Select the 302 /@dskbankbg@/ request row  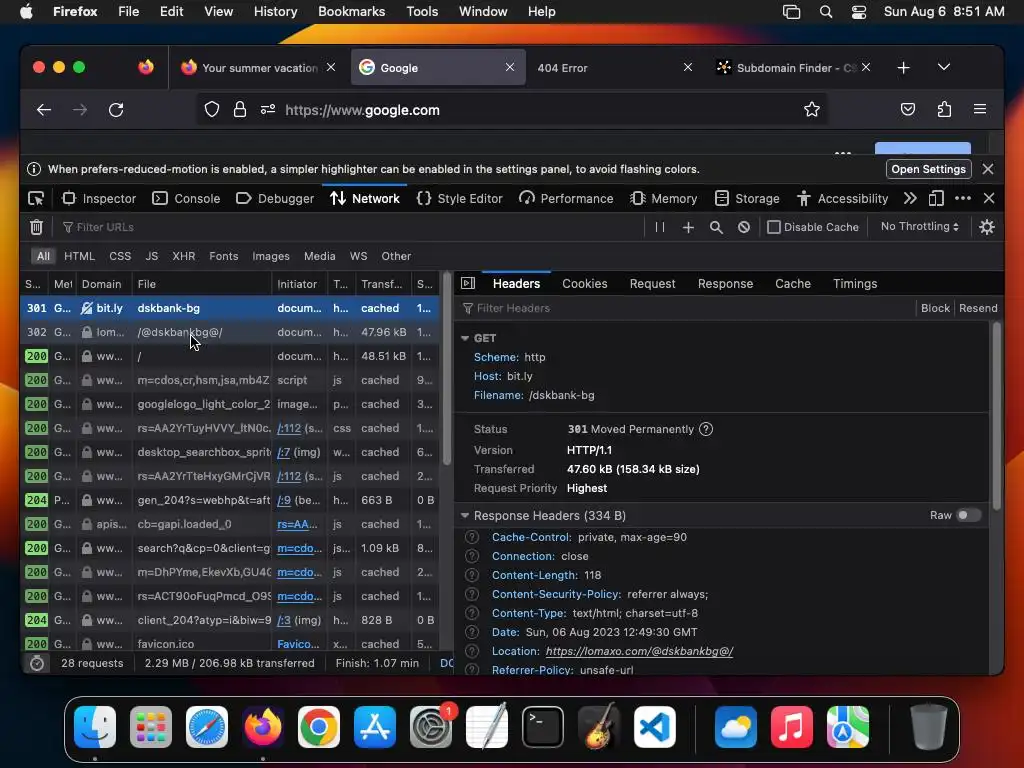230,332
